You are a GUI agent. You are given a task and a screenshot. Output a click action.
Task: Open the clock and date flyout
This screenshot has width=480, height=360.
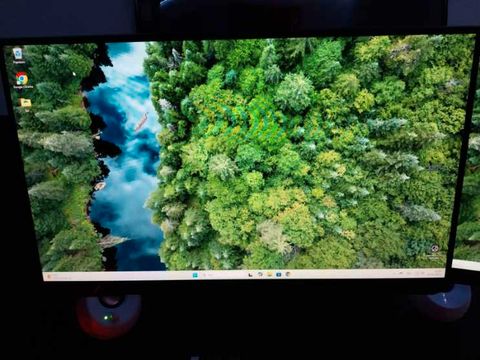(x=436, y=273)
